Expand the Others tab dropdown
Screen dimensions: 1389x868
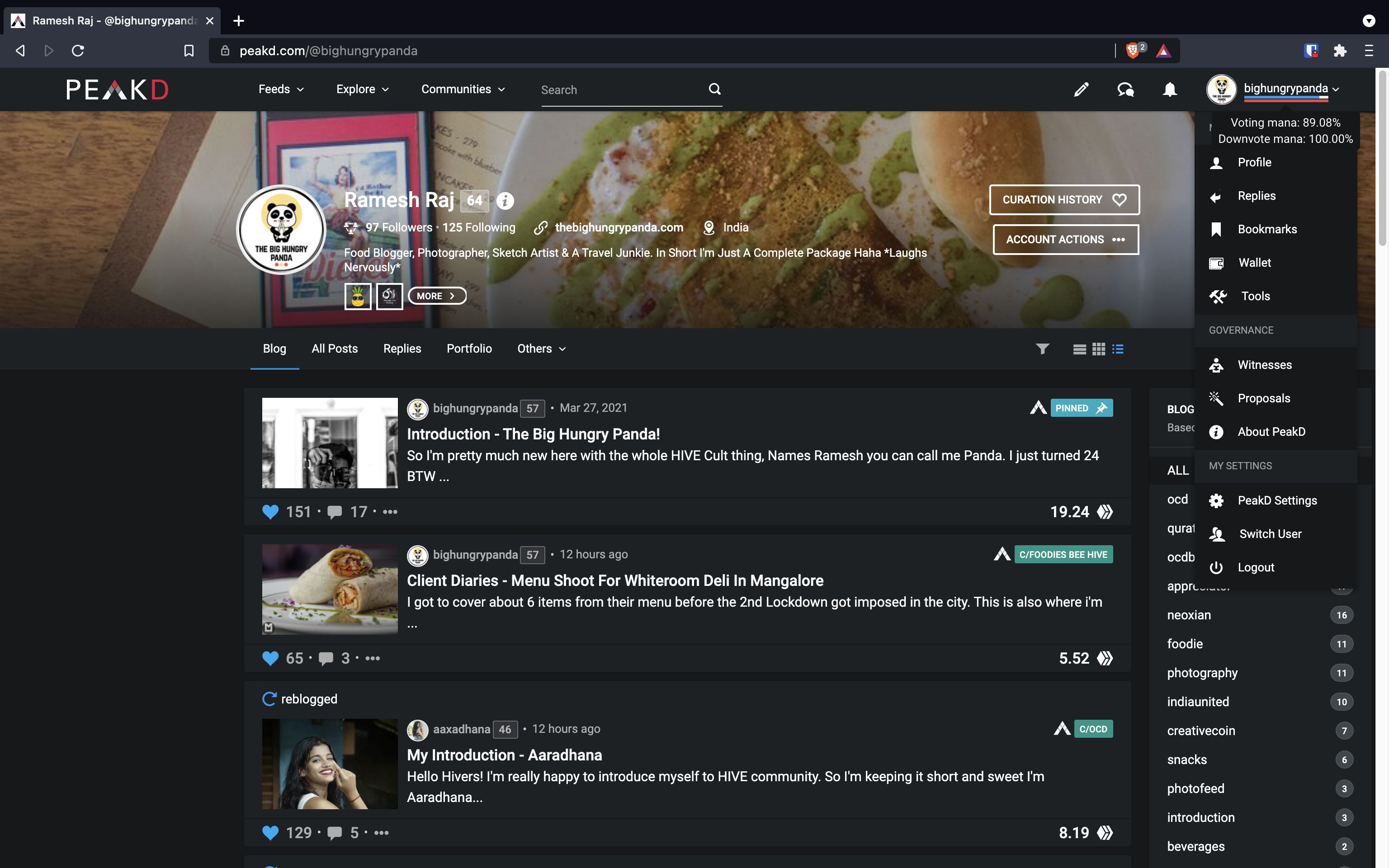pos(541,349)
